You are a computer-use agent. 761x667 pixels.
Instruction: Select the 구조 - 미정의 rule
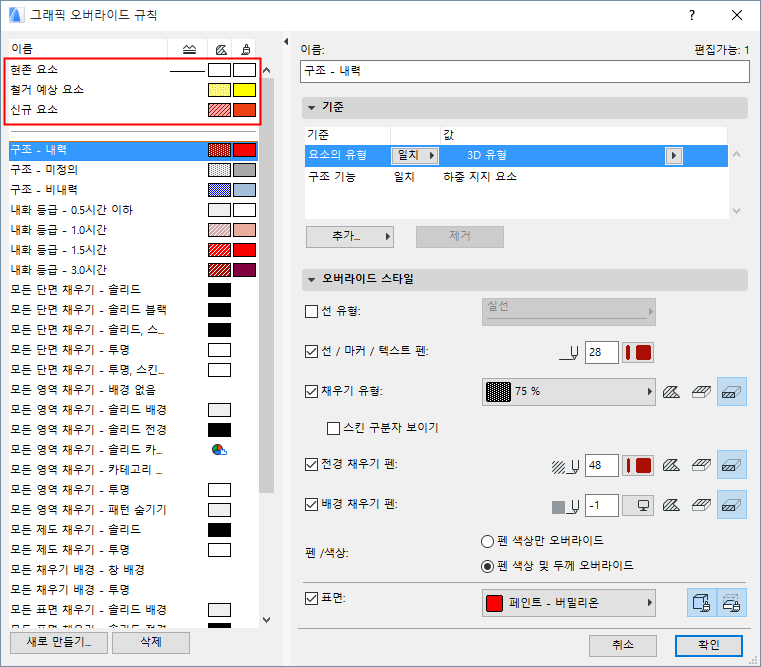tap(132, 170)
